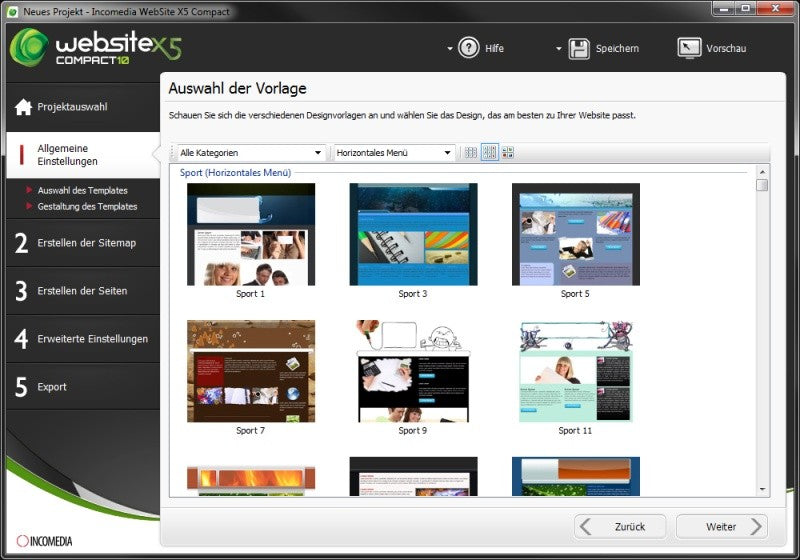Select the medium thumbnails view icon
The width and height of the screenshot is (800, 560).
(489, 152)
